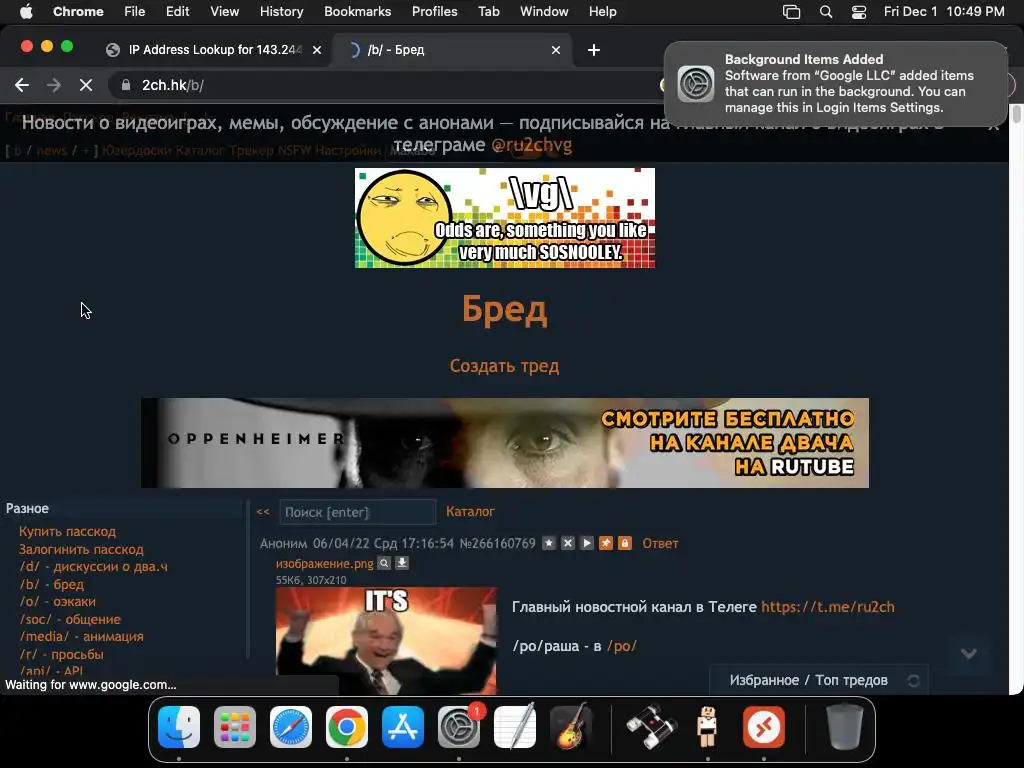1024x768 pixels.
Task: Open the History menu
Action: tap(281, 12)
